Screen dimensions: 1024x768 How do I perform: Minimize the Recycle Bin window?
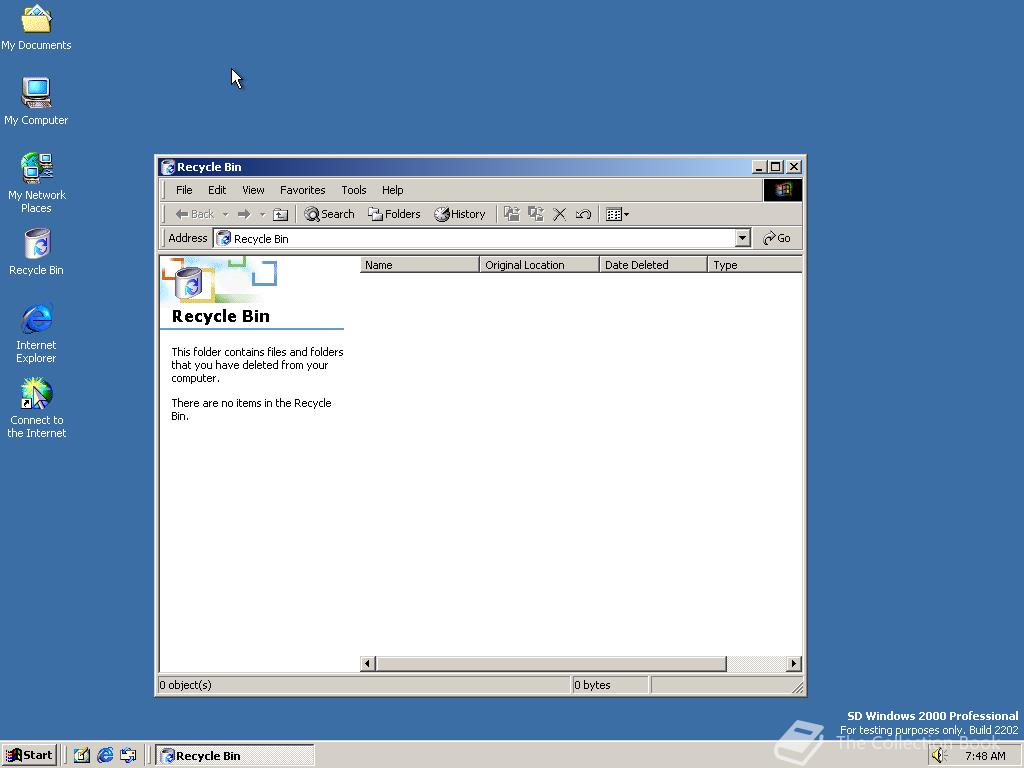click(x=758, y=167)
